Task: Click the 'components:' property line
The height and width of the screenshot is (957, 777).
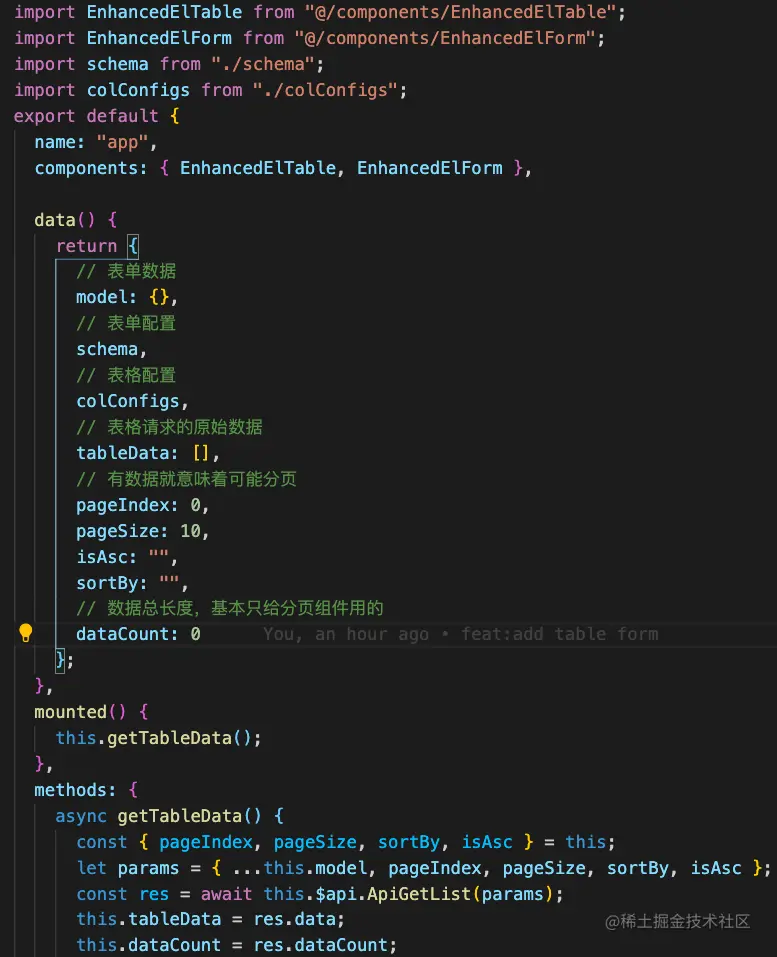Action: click(x=283, y=168)
